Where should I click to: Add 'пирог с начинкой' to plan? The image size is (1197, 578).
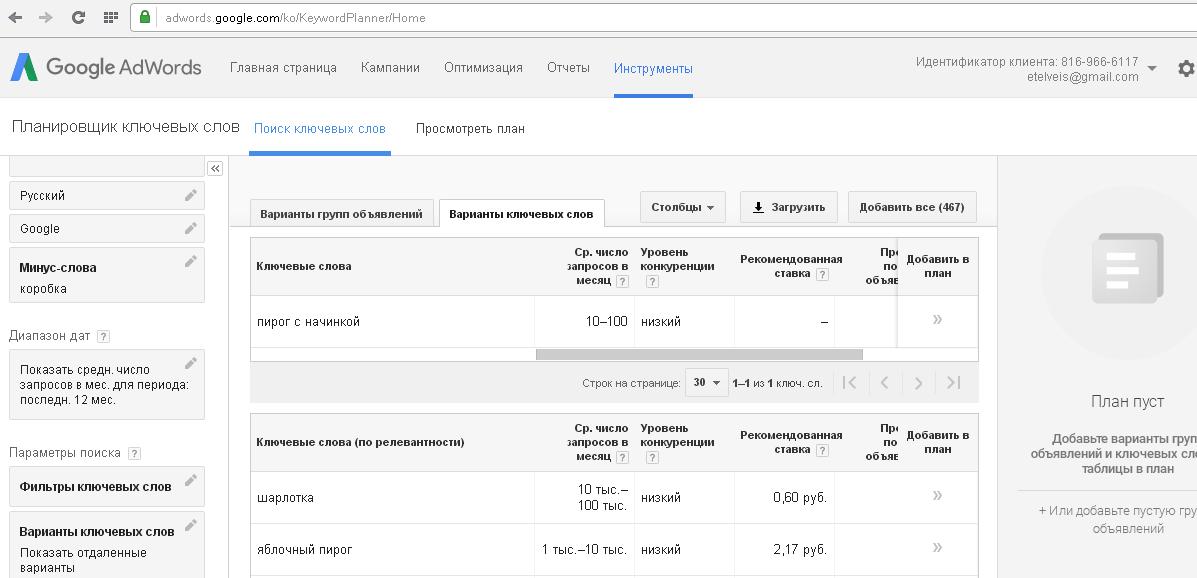[937, 319]
